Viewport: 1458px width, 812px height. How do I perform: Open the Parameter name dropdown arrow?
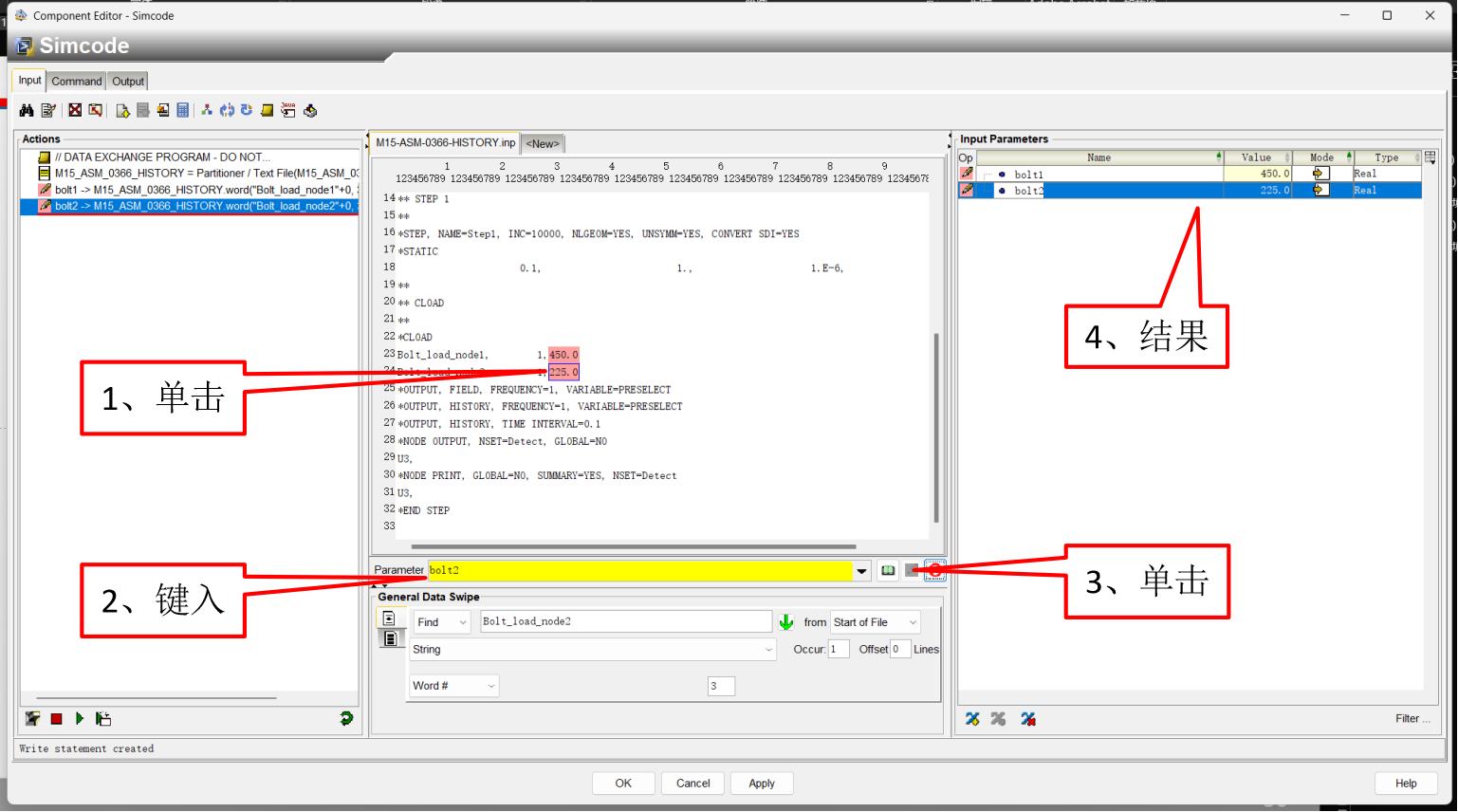[861, 571]
